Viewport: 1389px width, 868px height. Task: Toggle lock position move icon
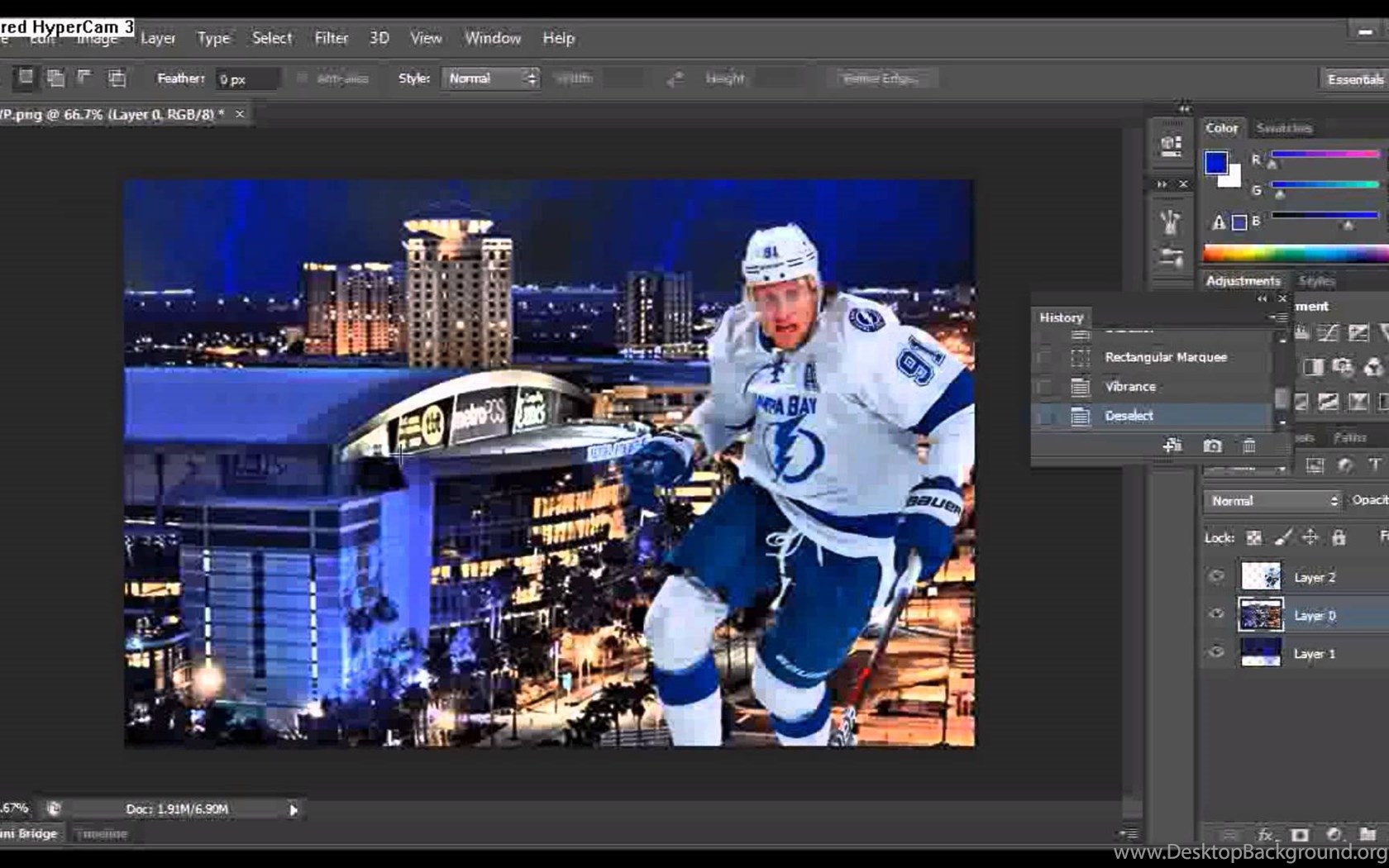(x=1310, y=537)
